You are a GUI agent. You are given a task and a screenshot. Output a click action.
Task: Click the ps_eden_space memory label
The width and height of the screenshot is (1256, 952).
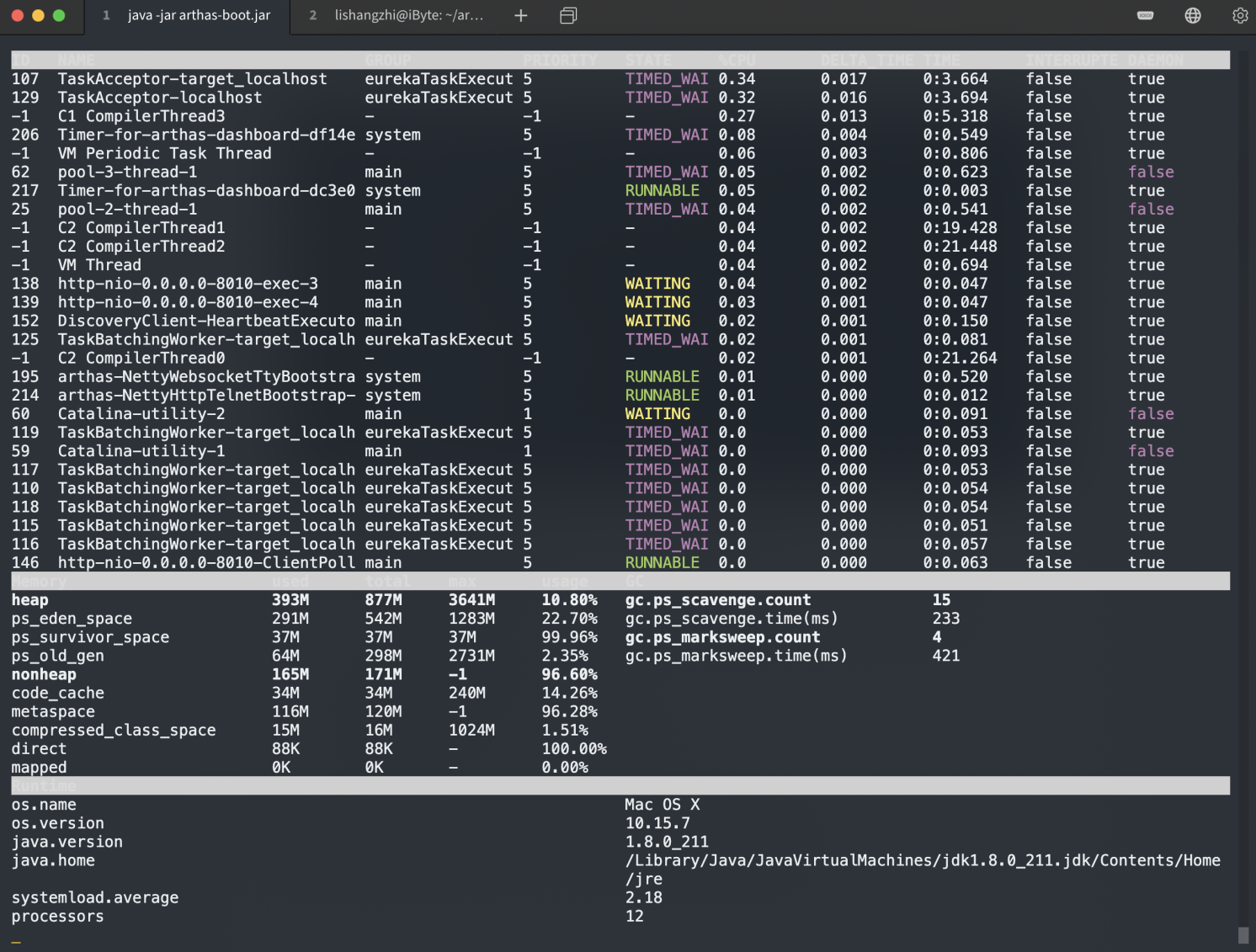[72, 619]
